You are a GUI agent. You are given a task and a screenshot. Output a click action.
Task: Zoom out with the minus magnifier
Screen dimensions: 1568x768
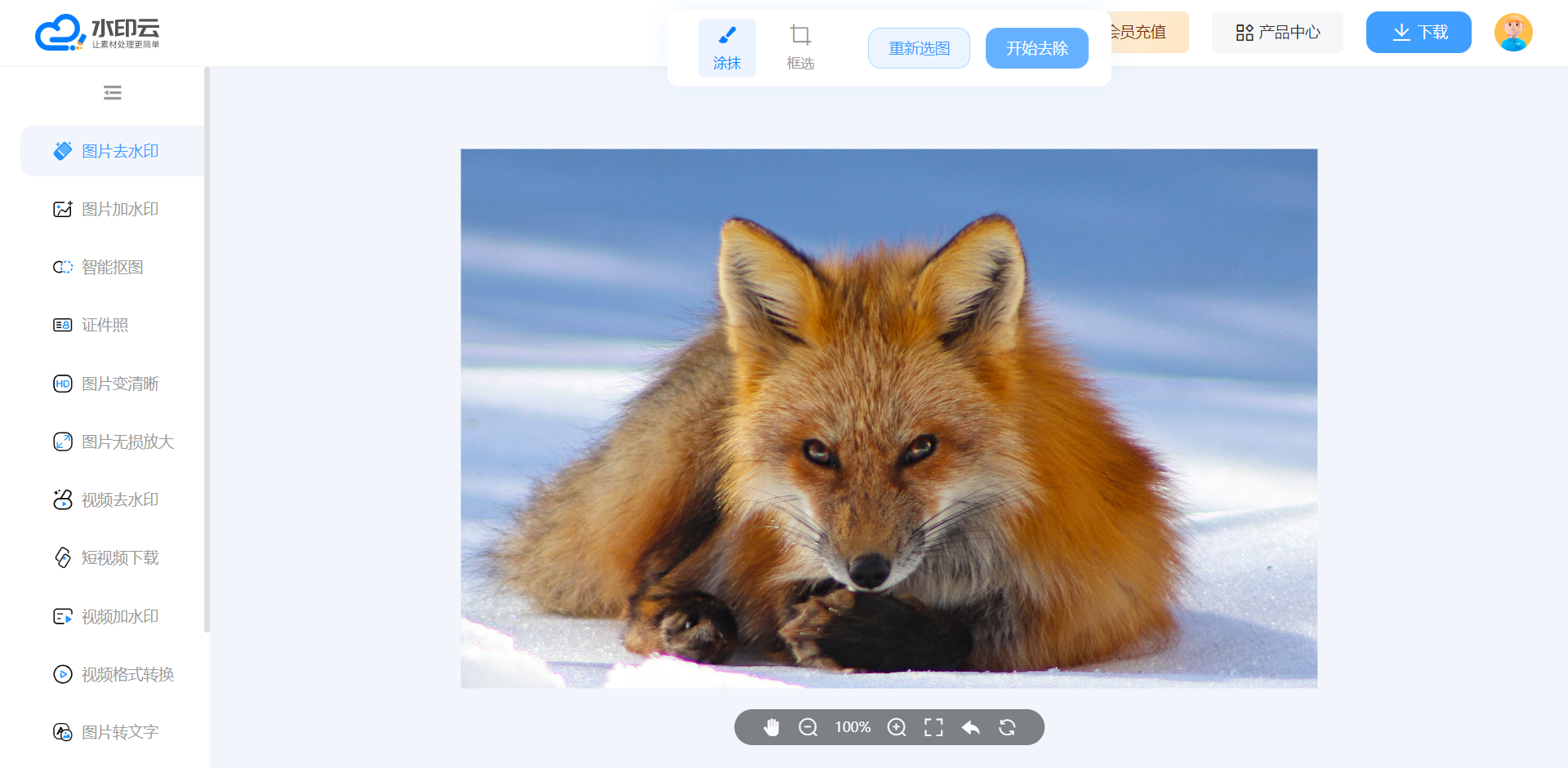click(808, 727)
